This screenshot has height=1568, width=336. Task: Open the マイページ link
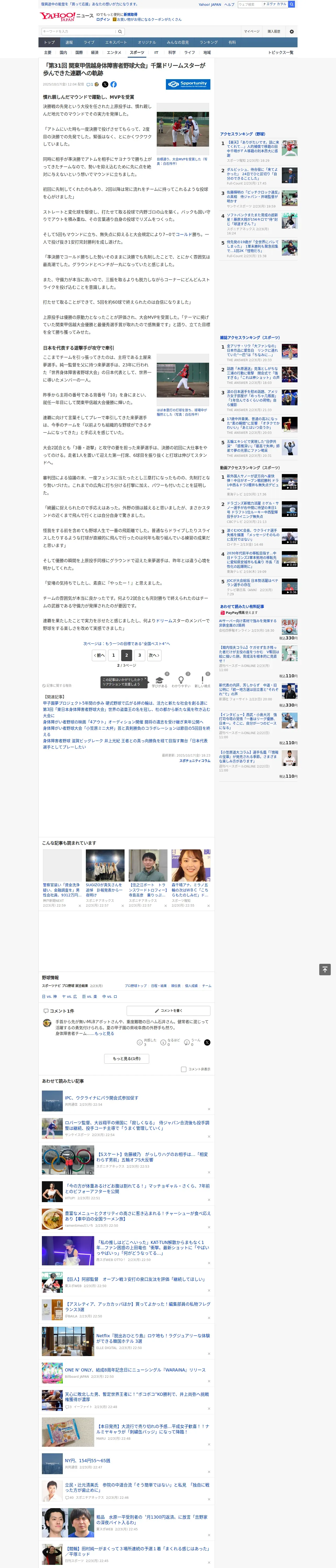252,32
